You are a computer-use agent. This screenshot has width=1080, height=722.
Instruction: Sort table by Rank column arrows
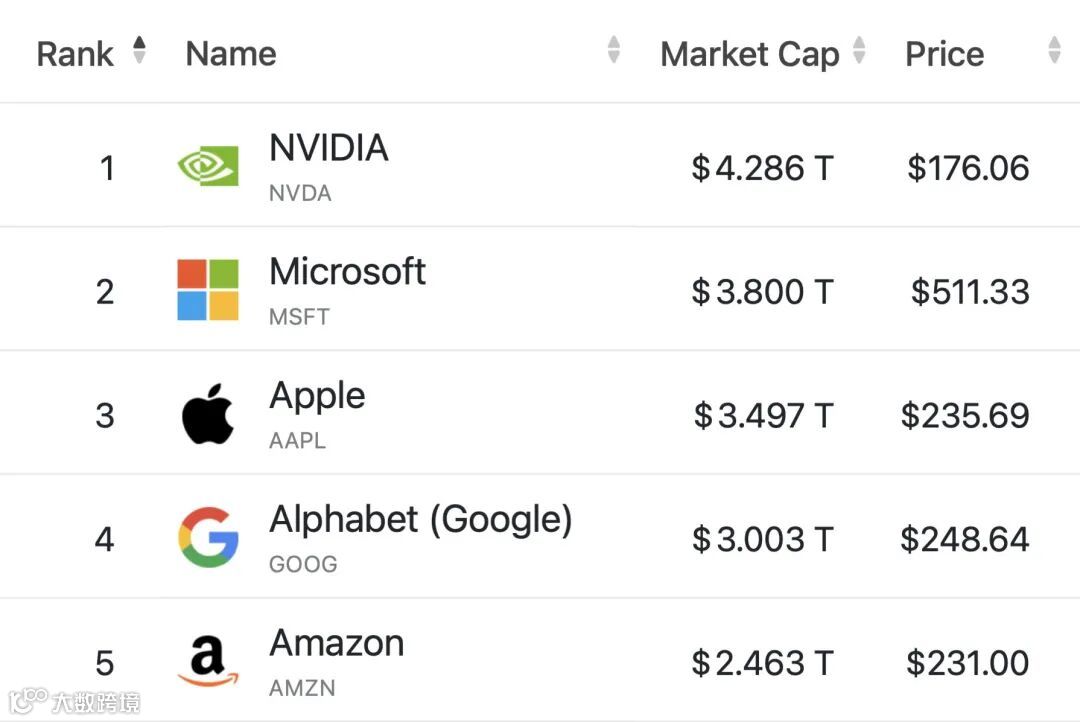(139, 51)
